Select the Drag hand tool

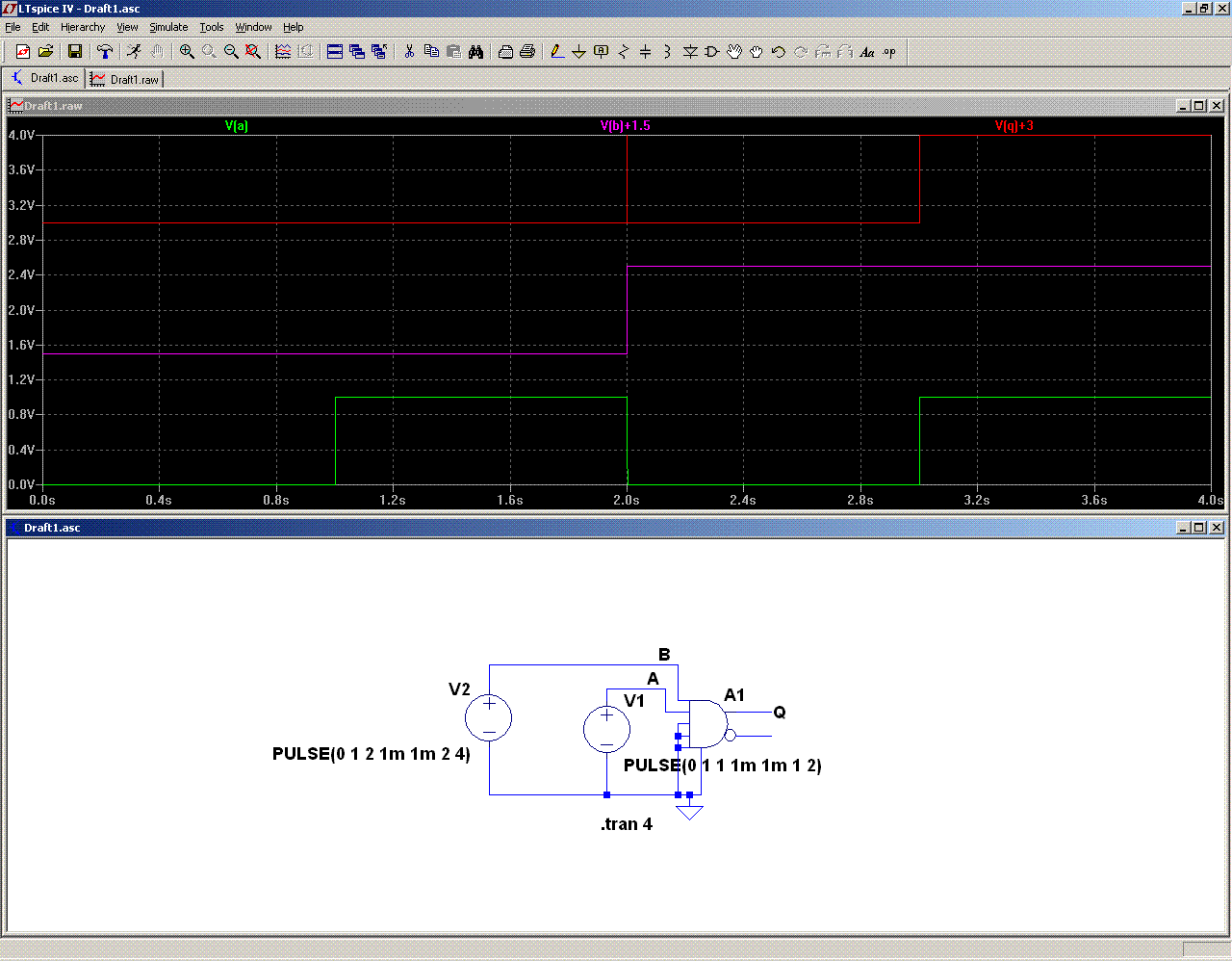(757, 52)
